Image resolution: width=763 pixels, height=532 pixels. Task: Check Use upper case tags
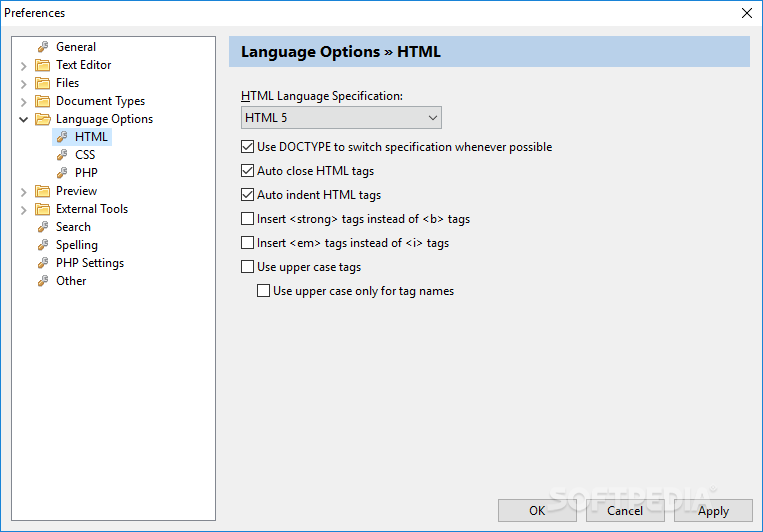pos(248,267)
